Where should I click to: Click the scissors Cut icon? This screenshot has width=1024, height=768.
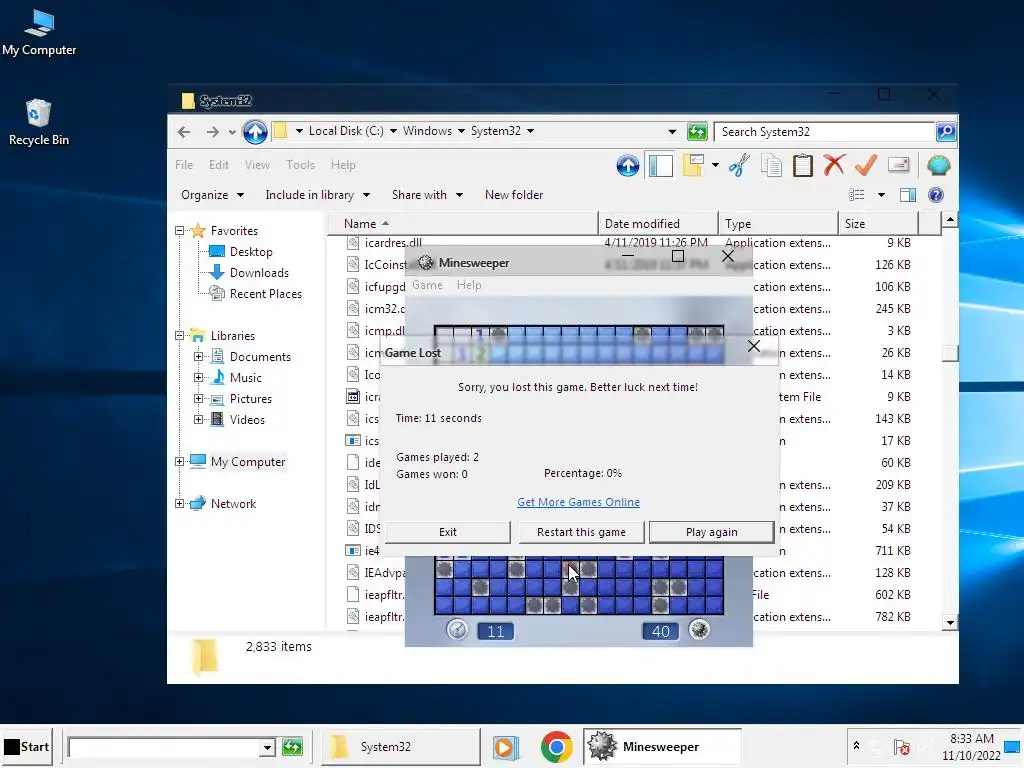[x=739, y=165]
